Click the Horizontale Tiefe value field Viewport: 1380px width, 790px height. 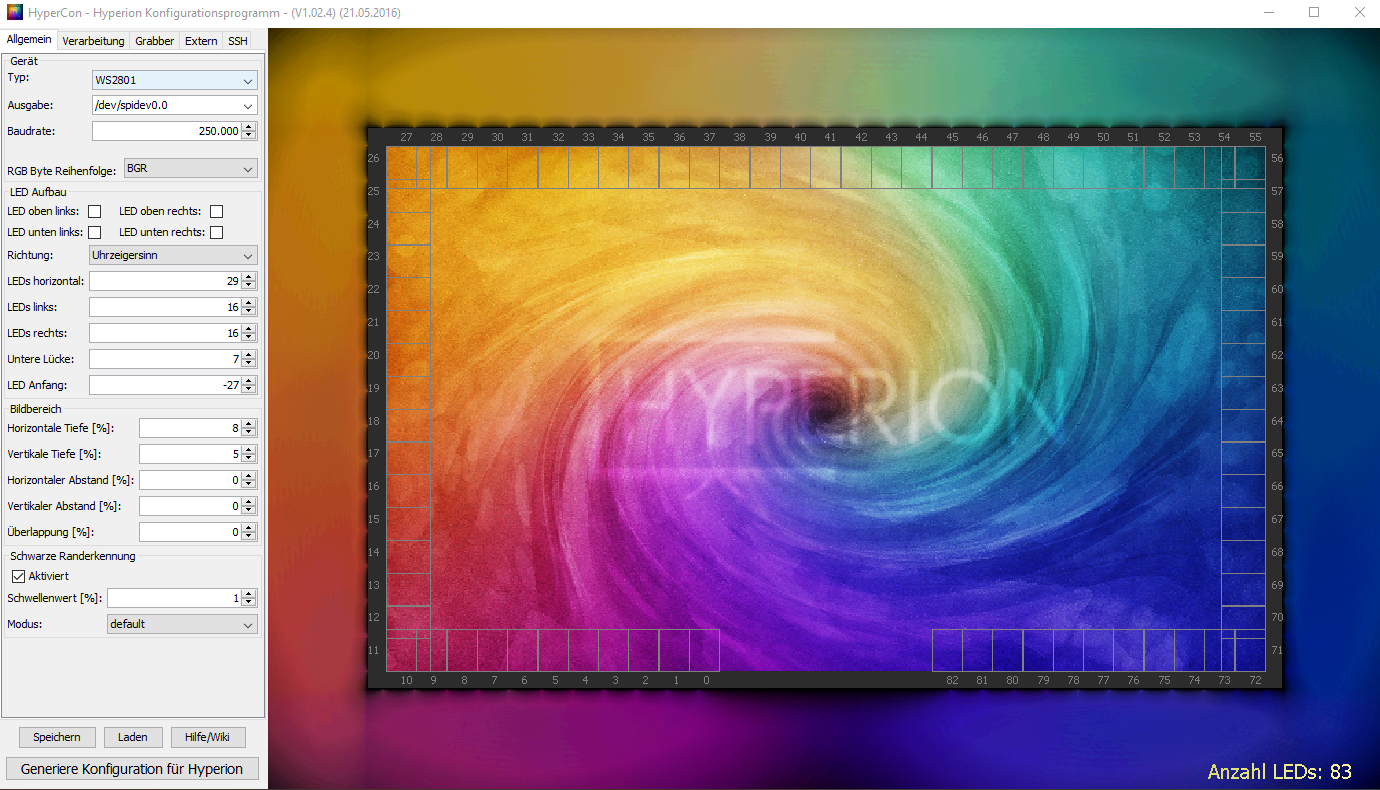click(x=190, y=428)
